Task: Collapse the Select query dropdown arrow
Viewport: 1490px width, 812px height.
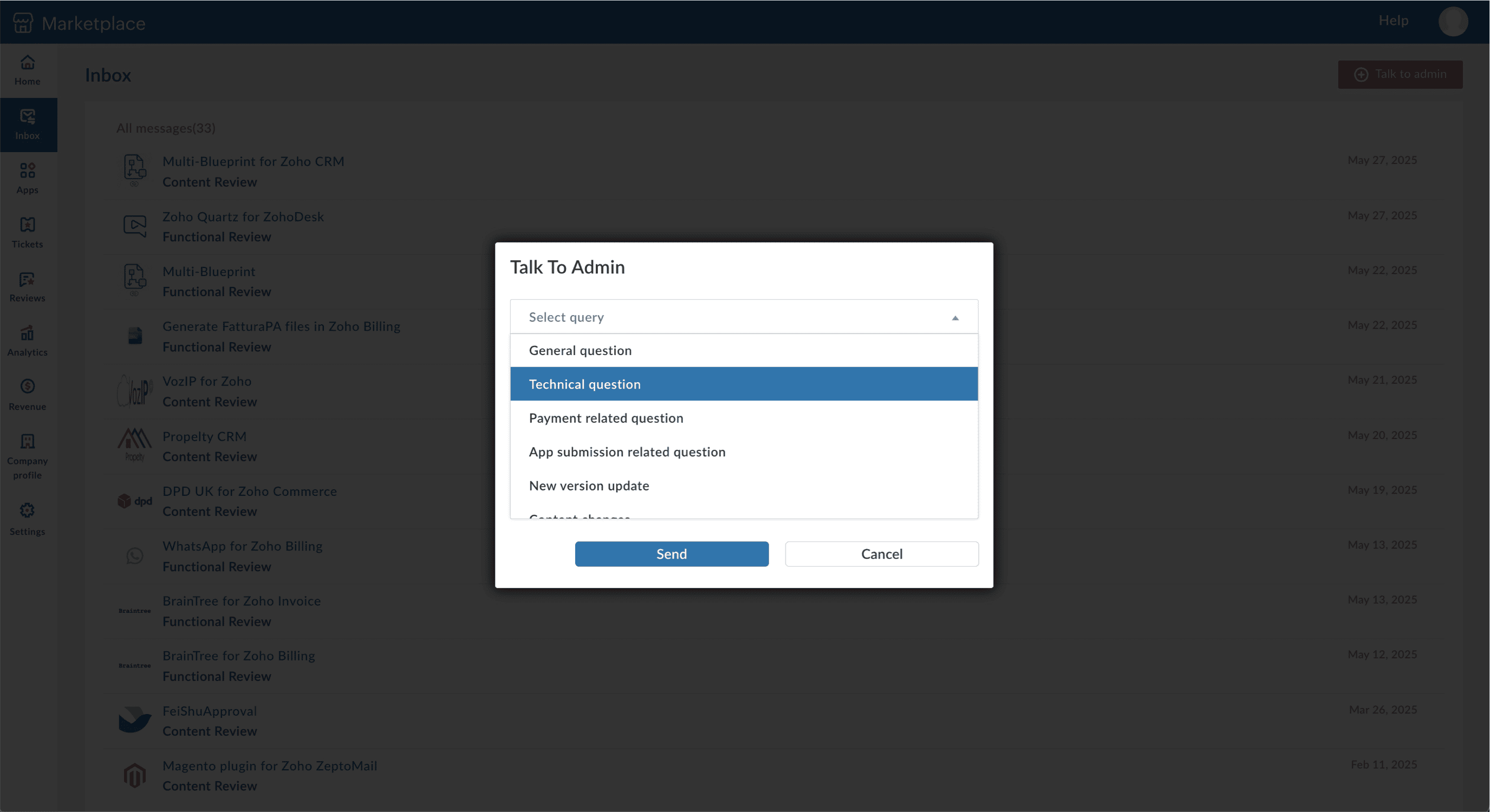Action: coord(955,318)
